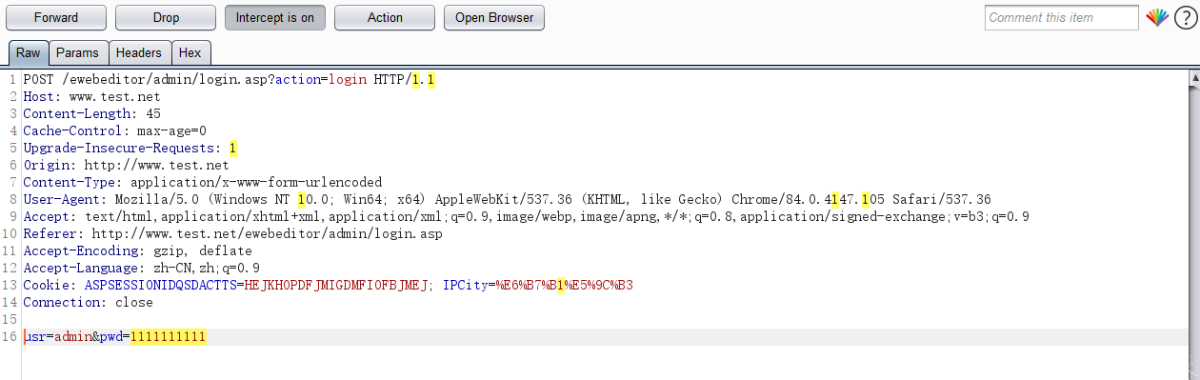Click the Connection: close header line

pos(88,302)
